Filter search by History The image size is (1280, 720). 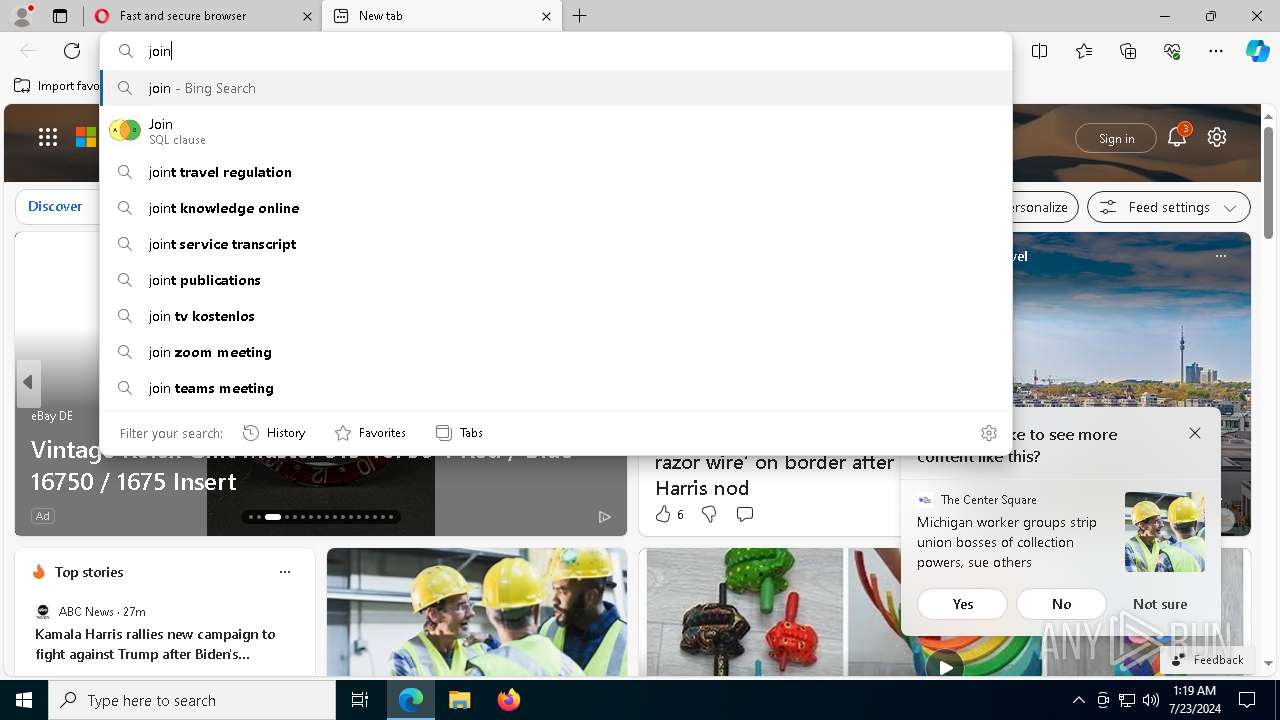pos(274,433)
